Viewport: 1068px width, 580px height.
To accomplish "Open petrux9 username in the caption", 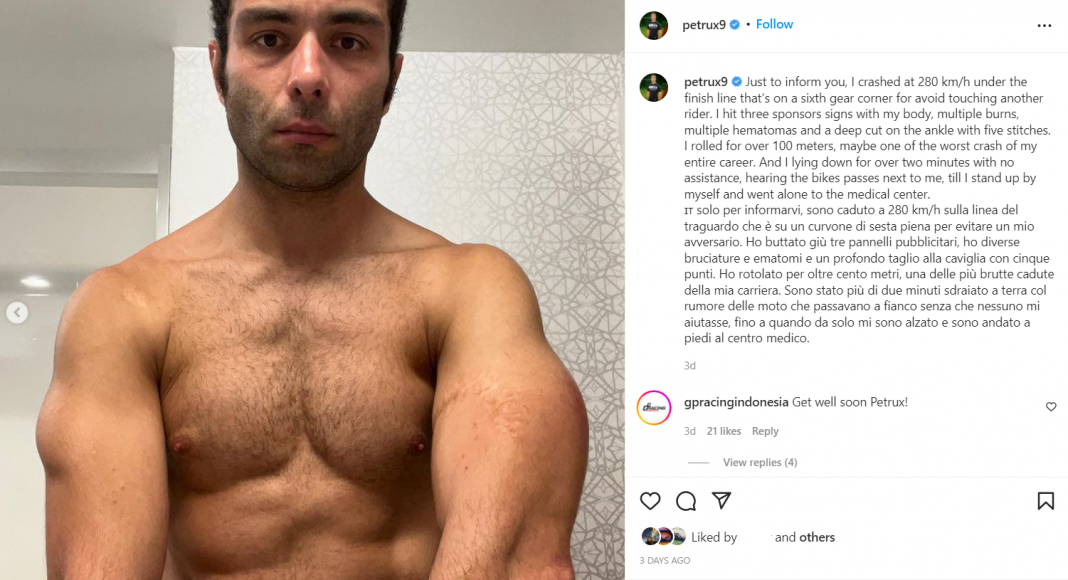I will click(x=706, y=82).
